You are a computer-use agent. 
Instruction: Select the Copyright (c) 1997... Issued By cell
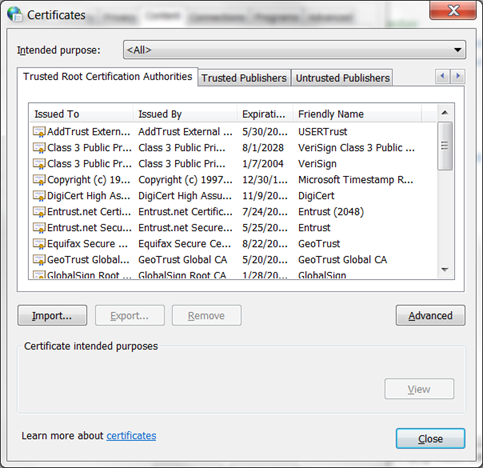[x=185, y=180]
